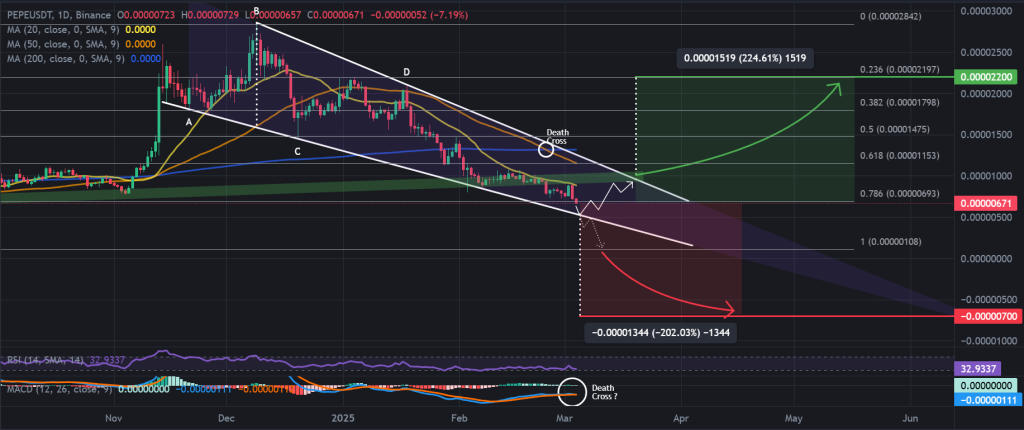Click Jun on the time axis
1024x430 pixels.
(910, 417)
